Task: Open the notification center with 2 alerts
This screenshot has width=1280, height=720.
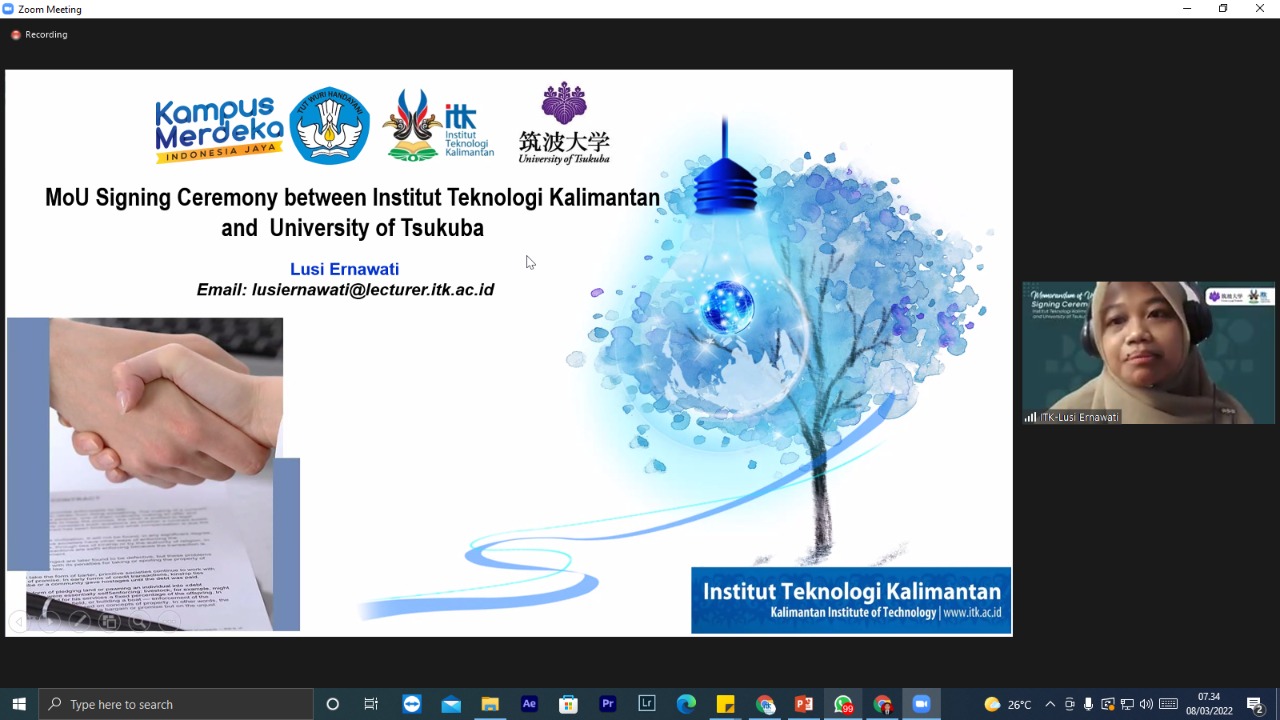Action: 1255,704
